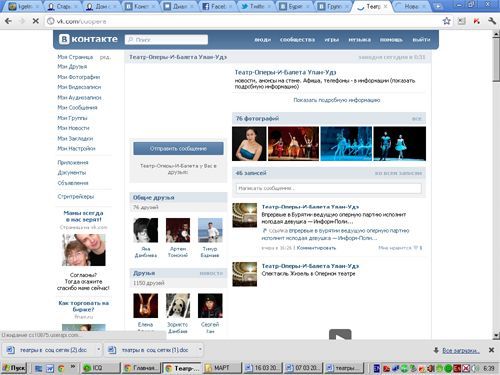This screenshot has height=375, width=500.
Task: Open Мои Новости in sidebar
Action: [73, 128]
